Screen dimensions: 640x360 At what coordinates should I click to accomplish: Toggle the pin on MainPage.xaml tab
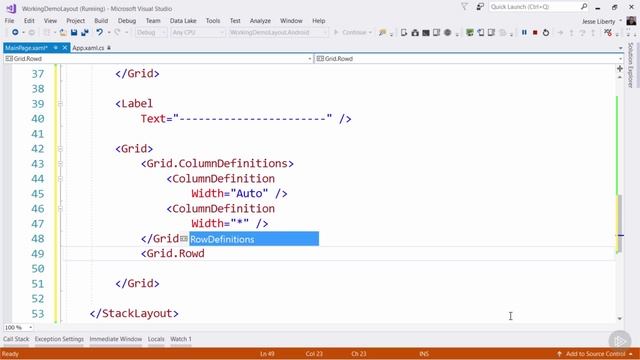point(56,48)
